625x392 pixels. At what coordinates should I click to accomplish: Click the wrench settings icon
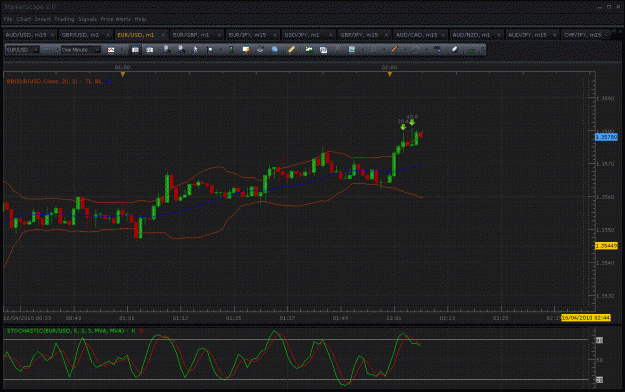tap(338, 50)
